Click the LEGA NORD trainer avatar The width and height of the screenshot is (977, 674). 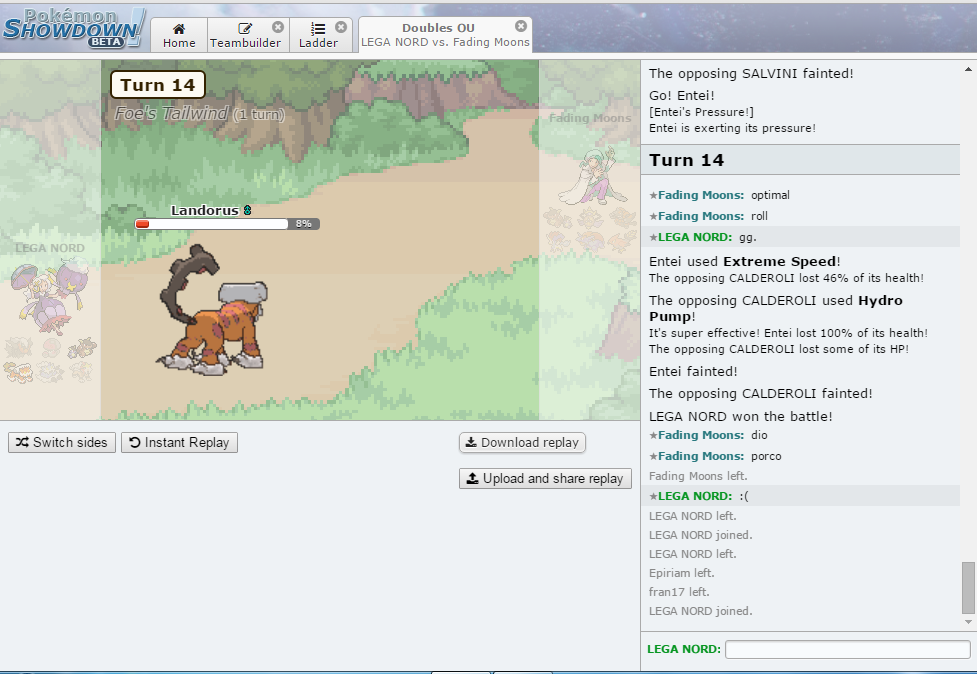coord(50,297)
